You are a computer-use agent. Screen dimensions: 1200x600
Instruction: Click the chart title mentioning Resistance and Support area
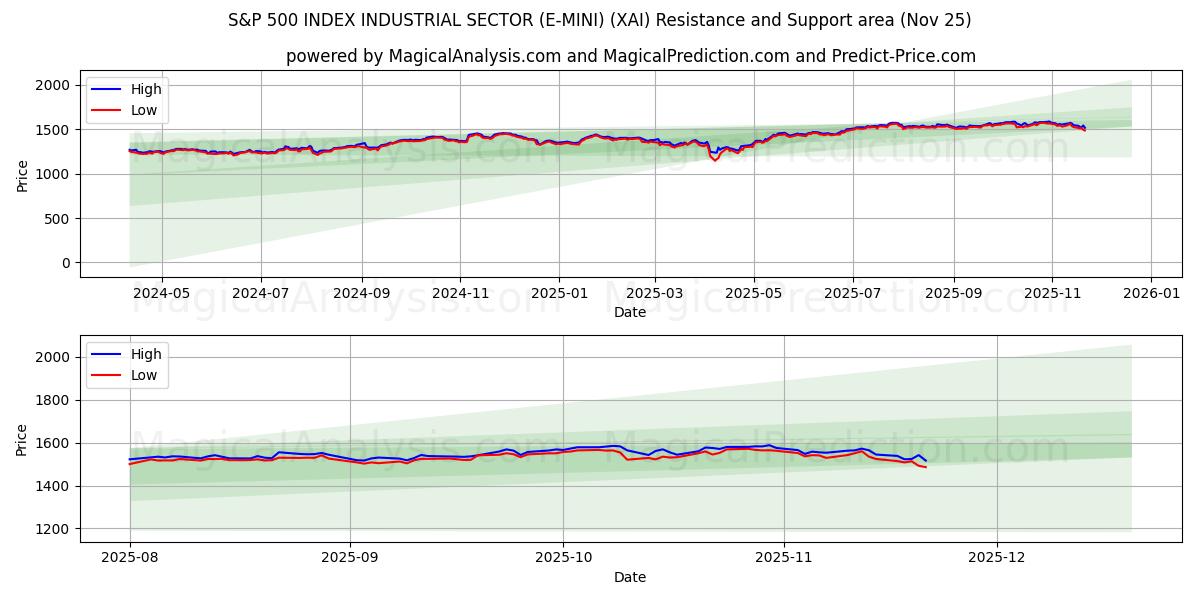(x=600, y=17)
